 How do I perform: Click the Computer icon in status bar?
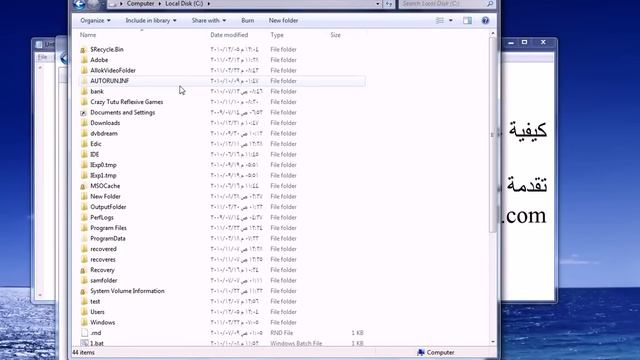coord(421,352)
